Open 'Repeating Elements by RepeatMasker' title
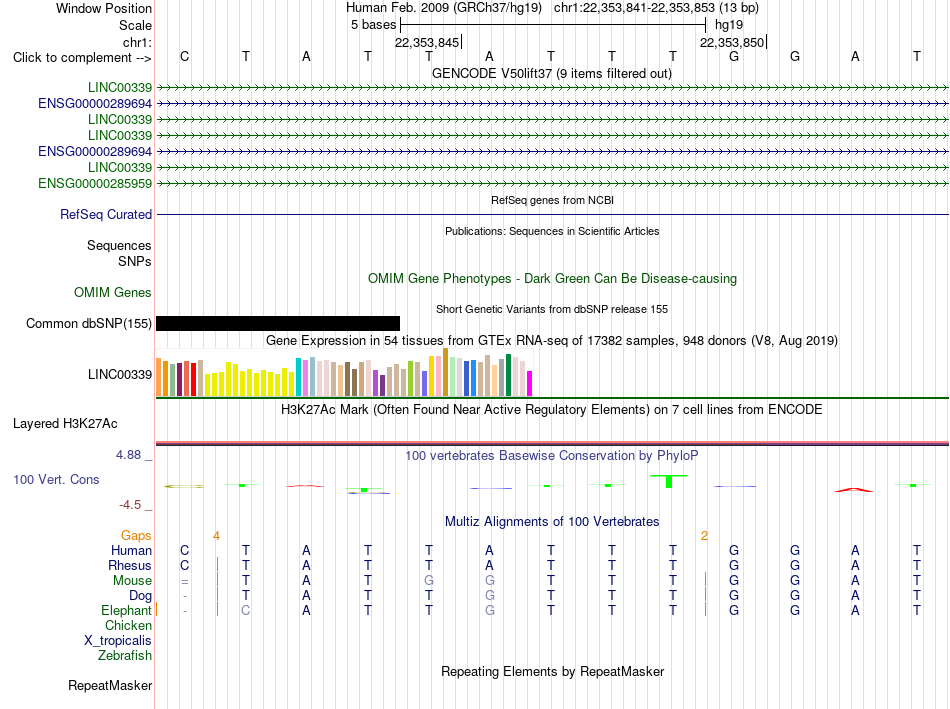The height and width of the screenshot is (709, 950). 553,671
